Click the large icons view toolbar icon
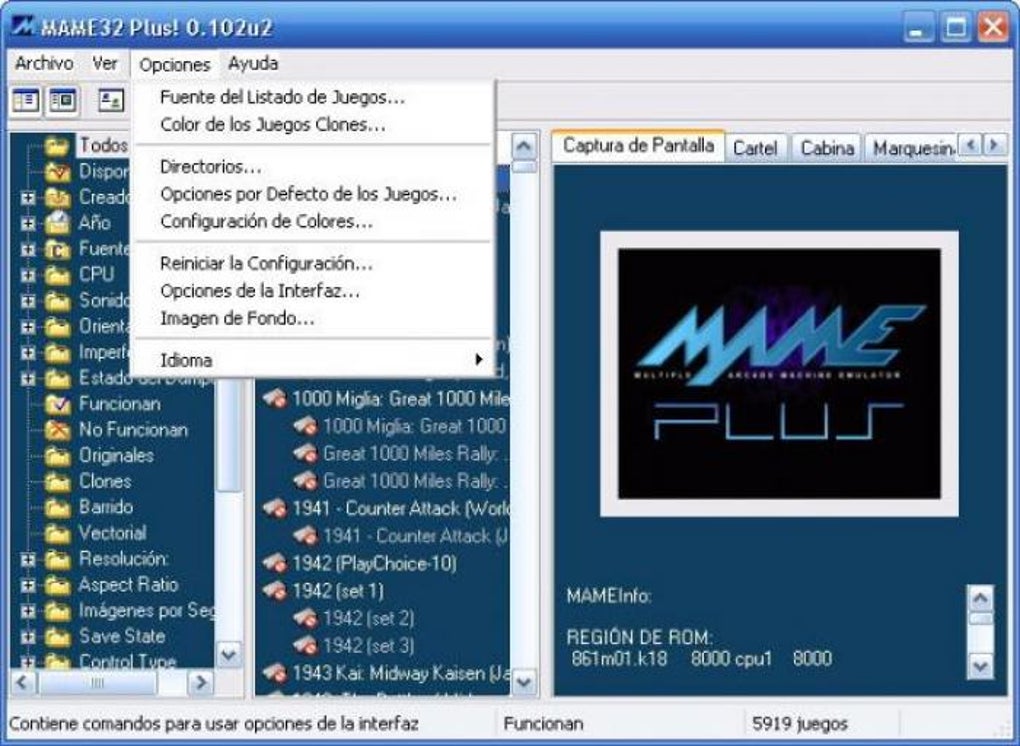 (111, 101)
